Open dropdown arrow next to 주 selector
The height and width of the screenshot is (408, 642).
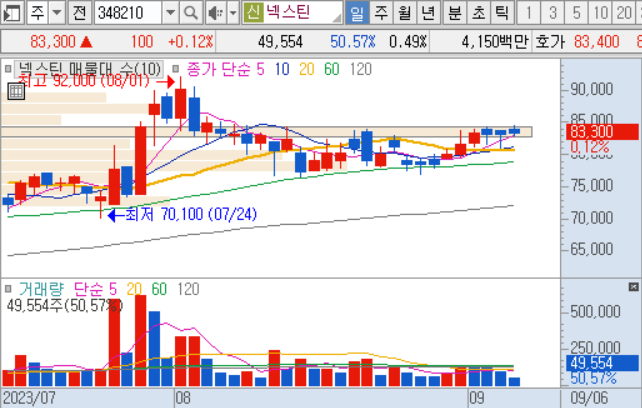(57, 13)
